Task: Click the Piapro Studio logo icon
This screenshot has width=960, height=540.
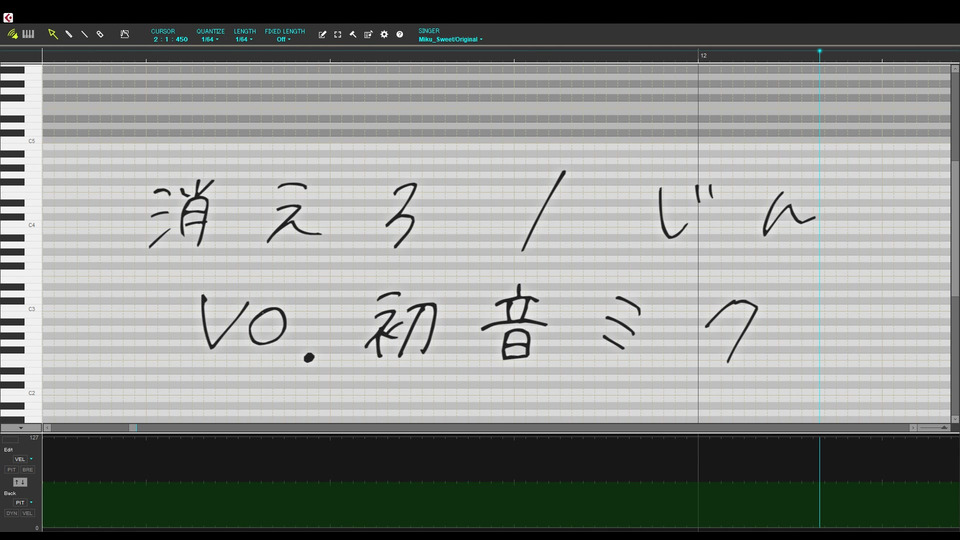Action: (x=8, y=18)
